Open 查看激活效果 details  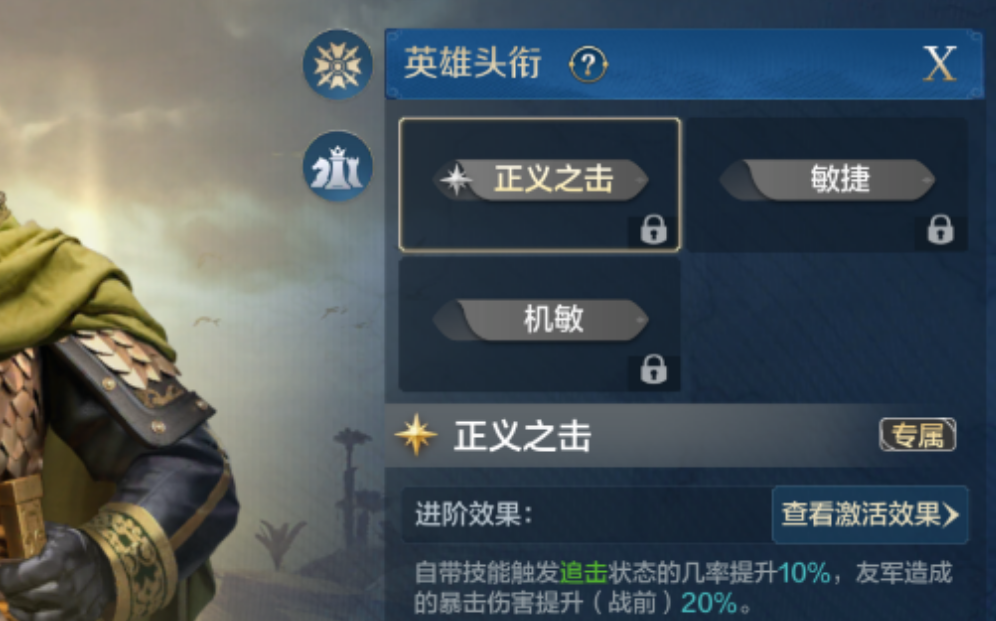click(x=870, y=514)
